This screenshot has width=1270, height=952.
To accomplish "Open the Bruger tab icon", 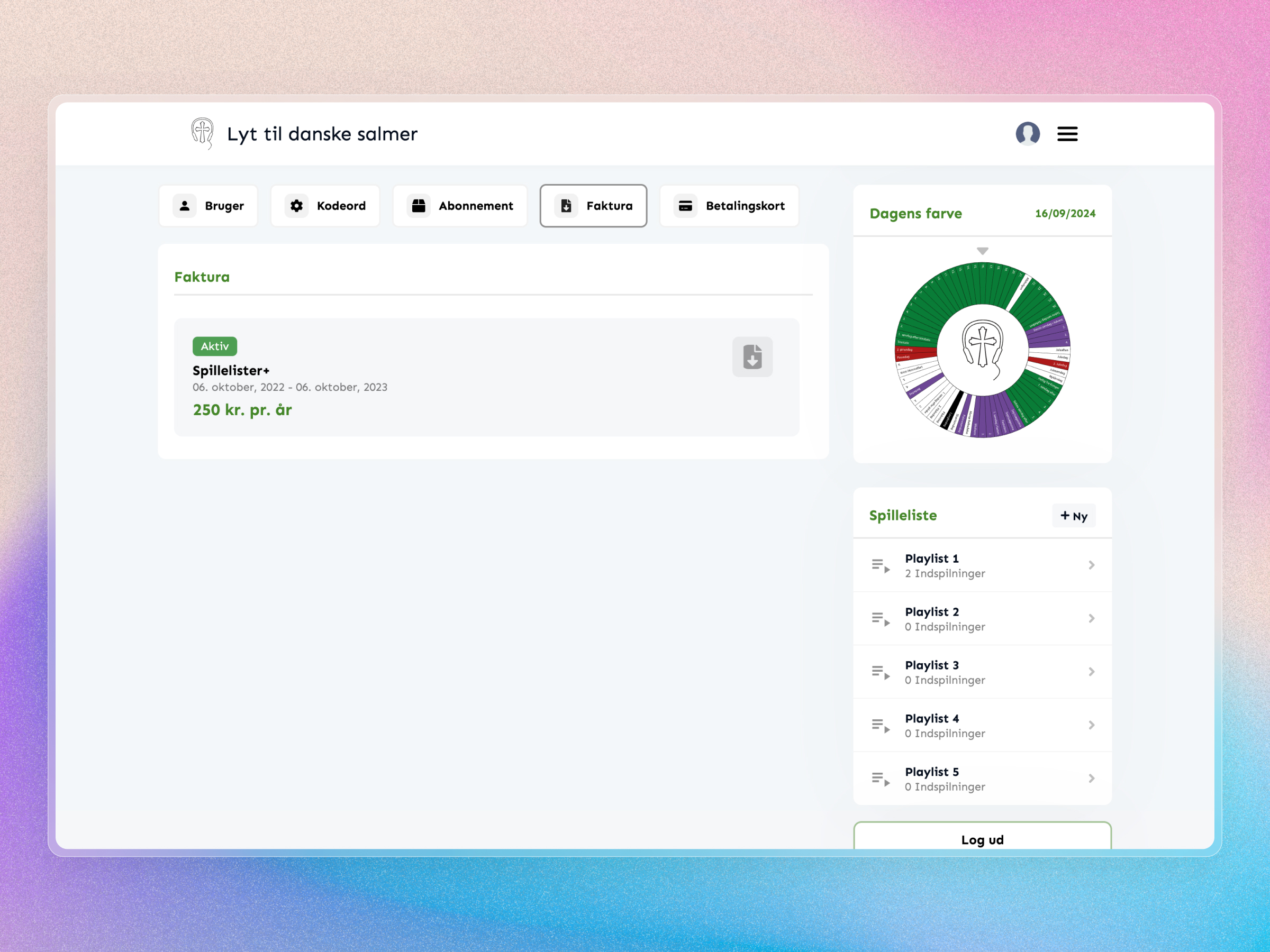I will [x=185, y=205].
